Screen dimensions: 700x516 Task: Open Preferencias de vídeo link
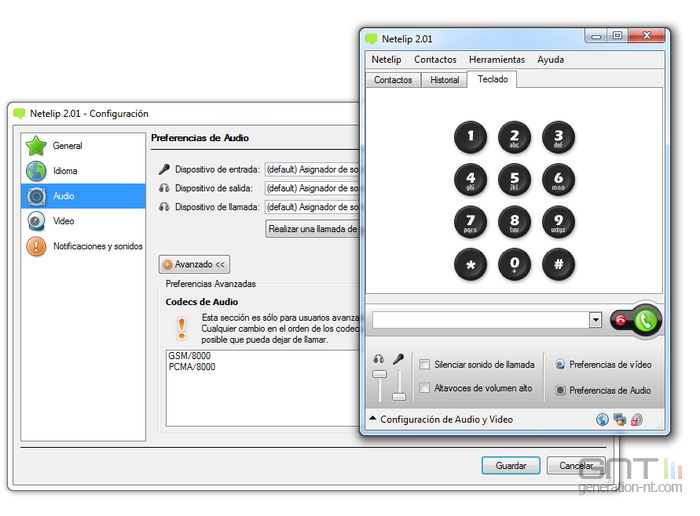[x=604, y=365]
